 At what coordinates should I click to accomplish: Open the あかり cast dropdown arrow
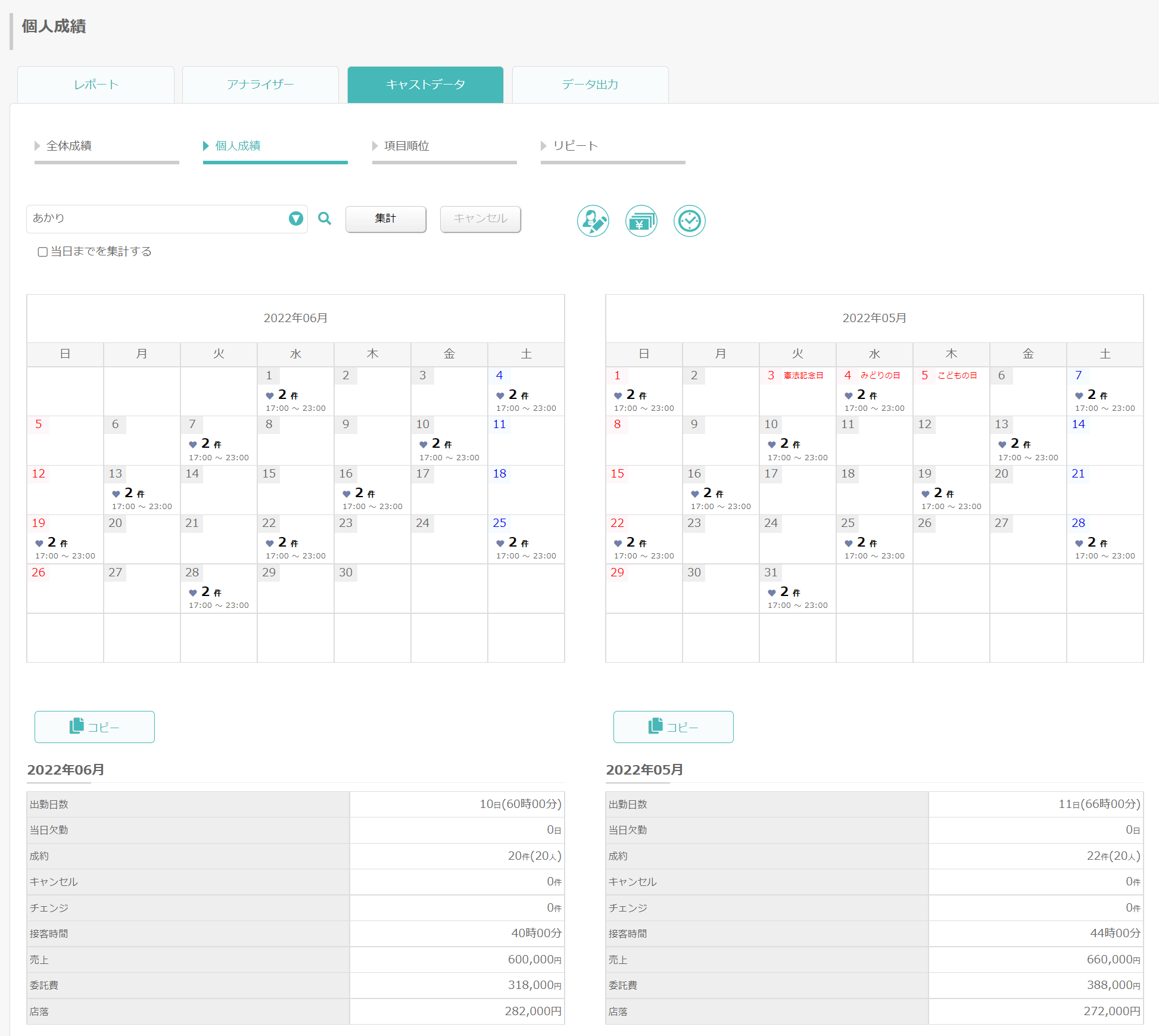(x=296, y=219)
